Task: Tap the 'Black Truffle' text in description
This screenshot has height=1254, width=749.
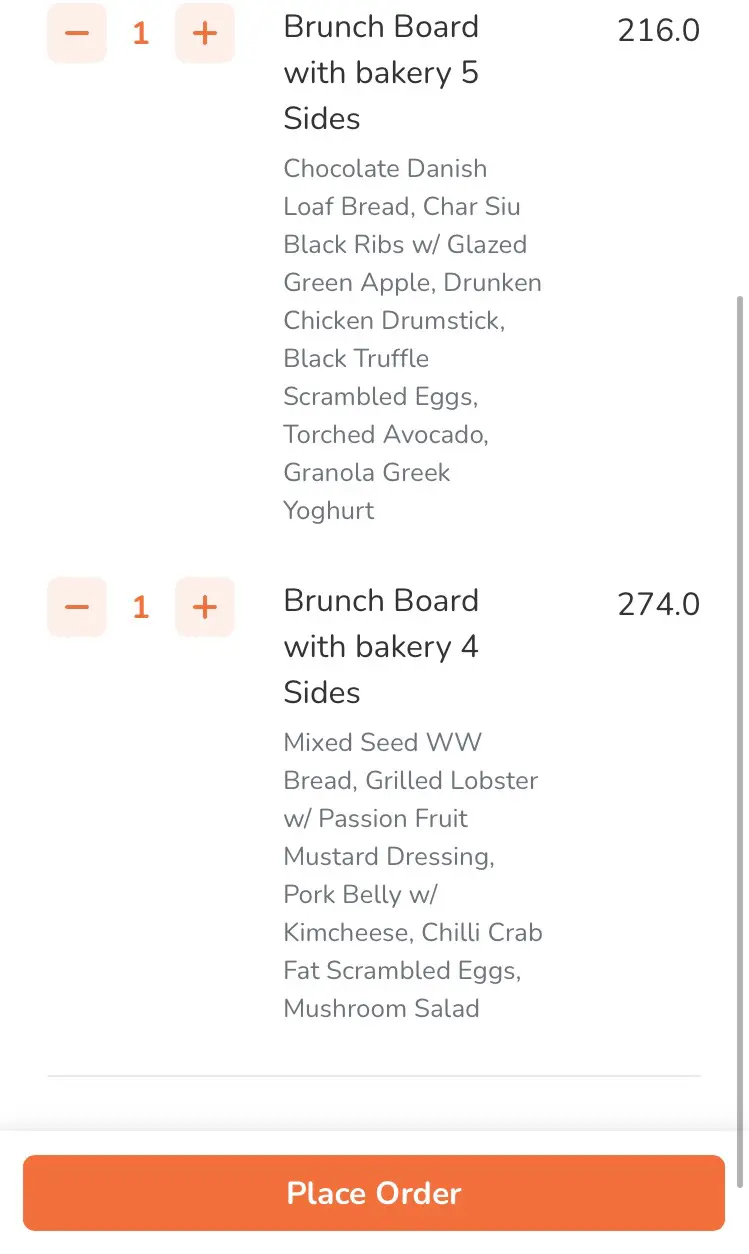Action: [x=356, y=358]
